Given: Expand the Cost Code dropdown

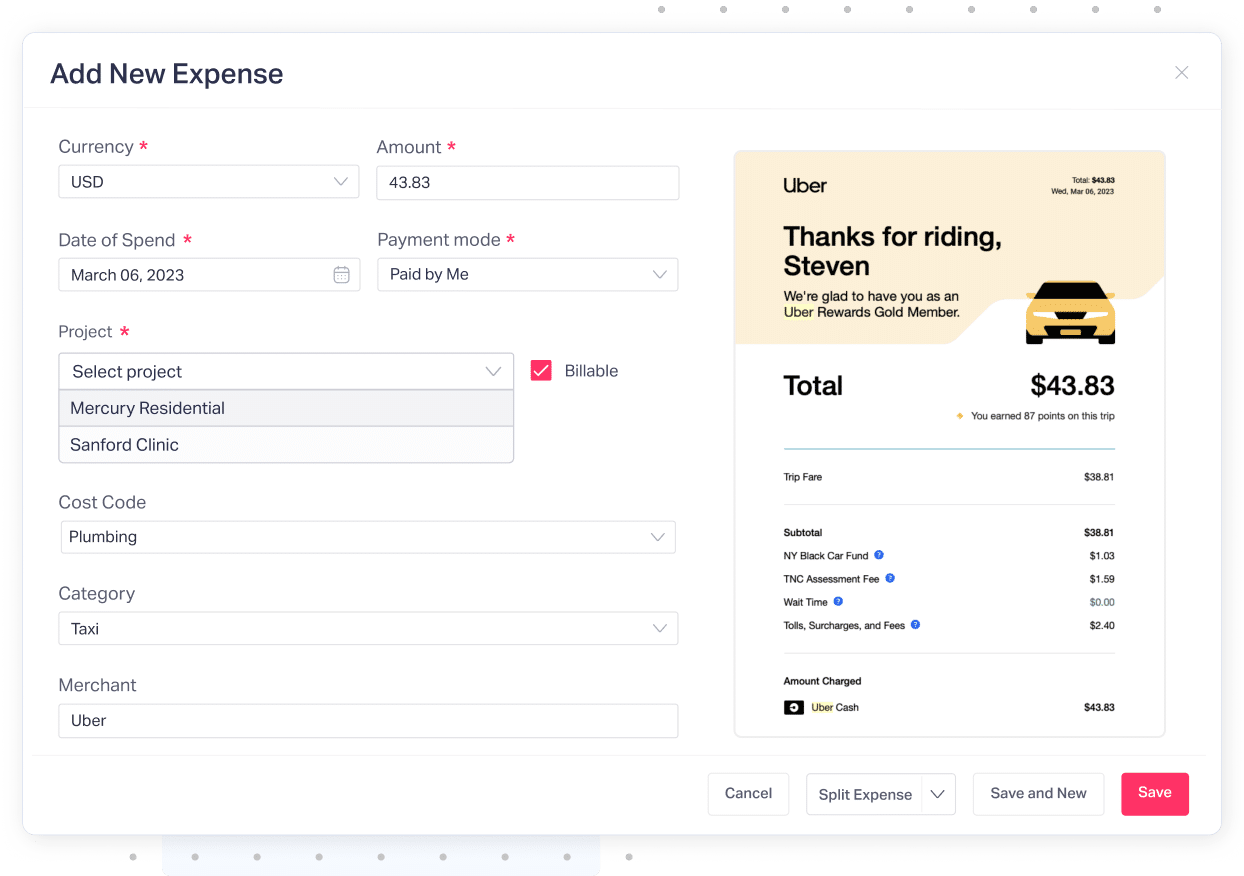Looking at the screenshot, I should (x=659, y=536).
